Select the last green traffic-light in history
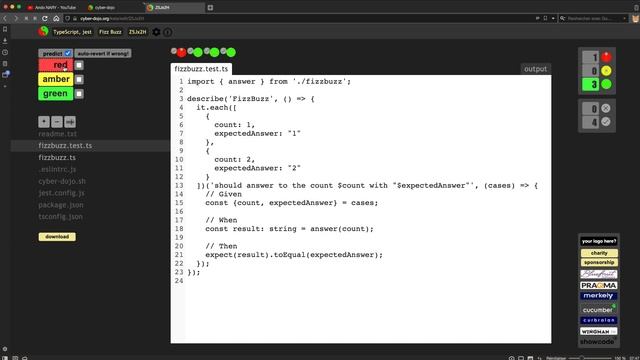The image size is (640, 360). coord(231,52)
